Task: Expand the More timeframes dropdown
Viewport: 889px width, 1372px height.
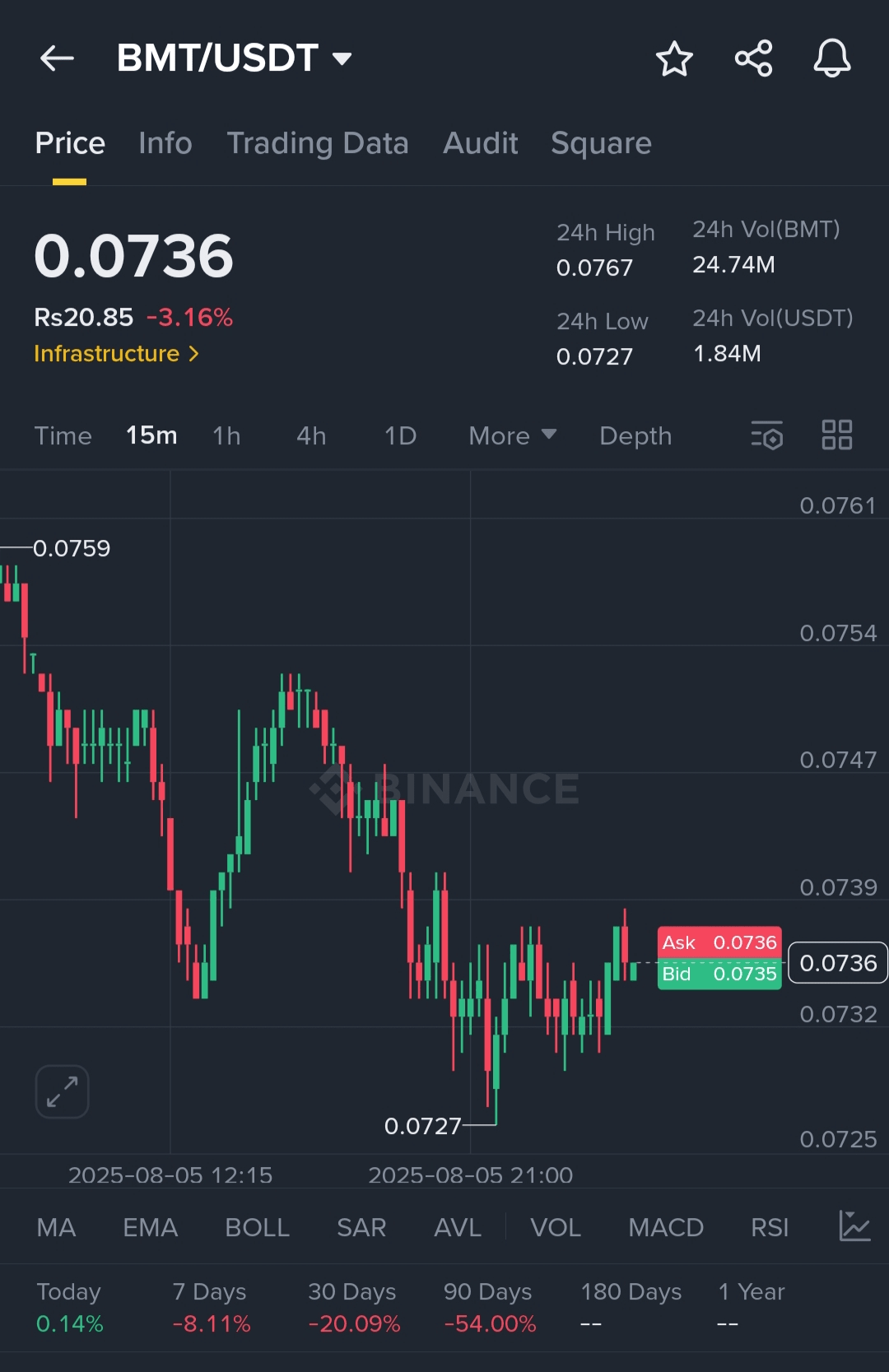Action: coord(512,435)
